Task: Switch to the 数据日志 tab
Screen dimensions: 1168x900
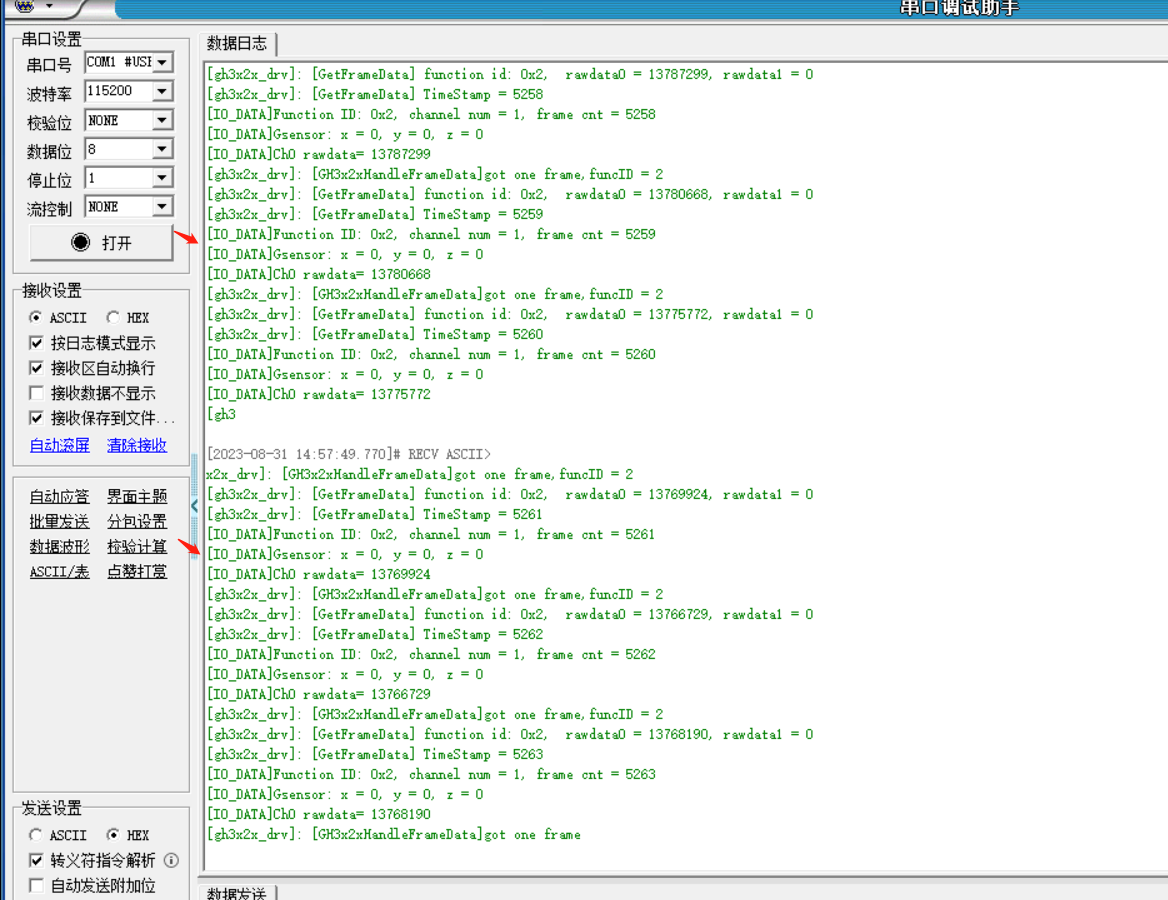Action: (237, 43)
